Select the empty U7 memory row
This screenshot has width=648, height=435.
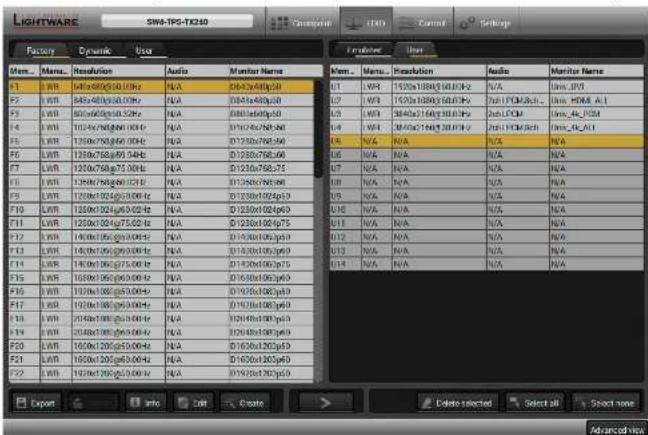(486, 168)
